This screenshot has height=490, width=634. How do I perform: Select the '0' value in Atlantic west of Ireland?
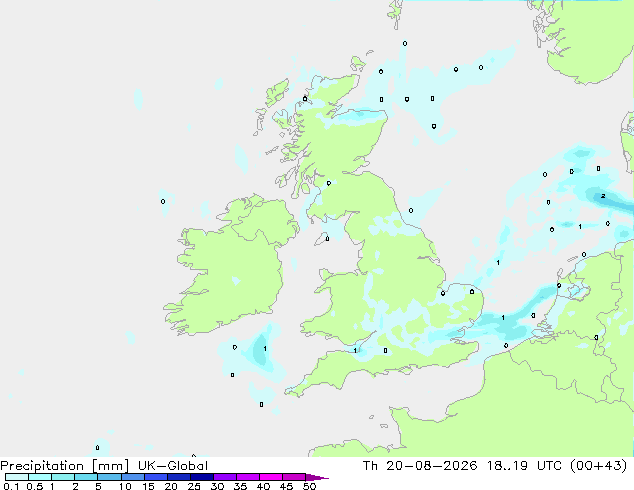pos(163,201)
